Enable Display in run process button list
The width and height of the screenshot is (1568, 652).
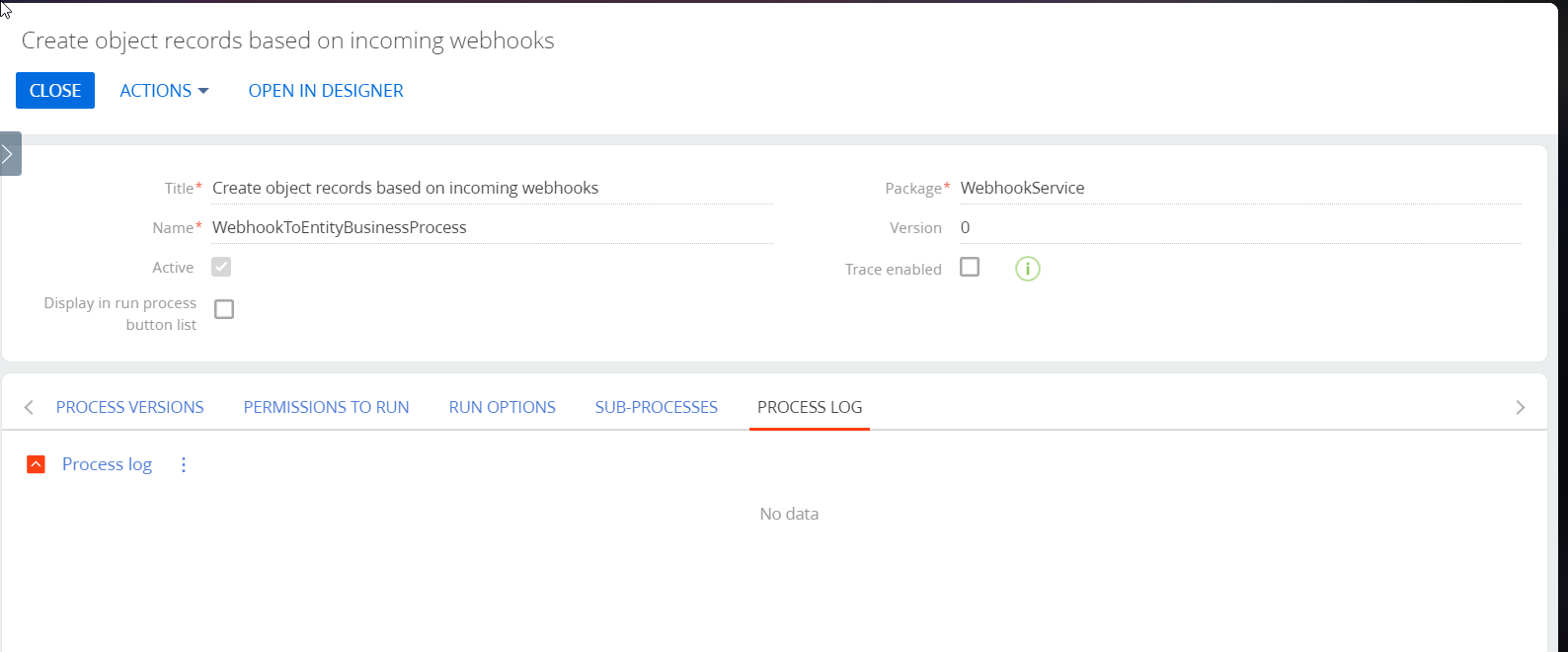tap(224, 309)
